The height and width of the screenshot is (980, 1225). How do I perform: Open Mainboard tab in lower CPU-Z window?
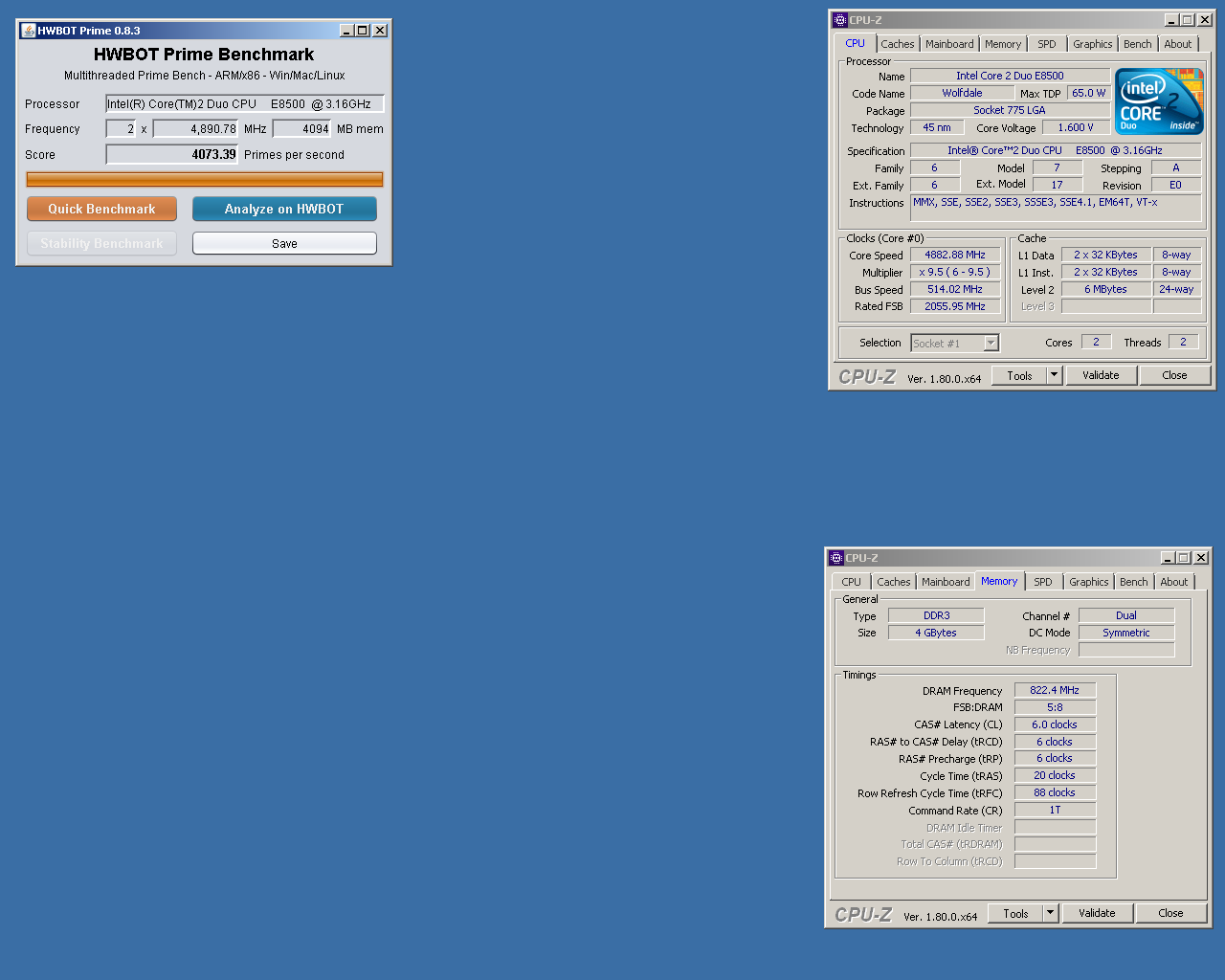(x=946, y=582)
